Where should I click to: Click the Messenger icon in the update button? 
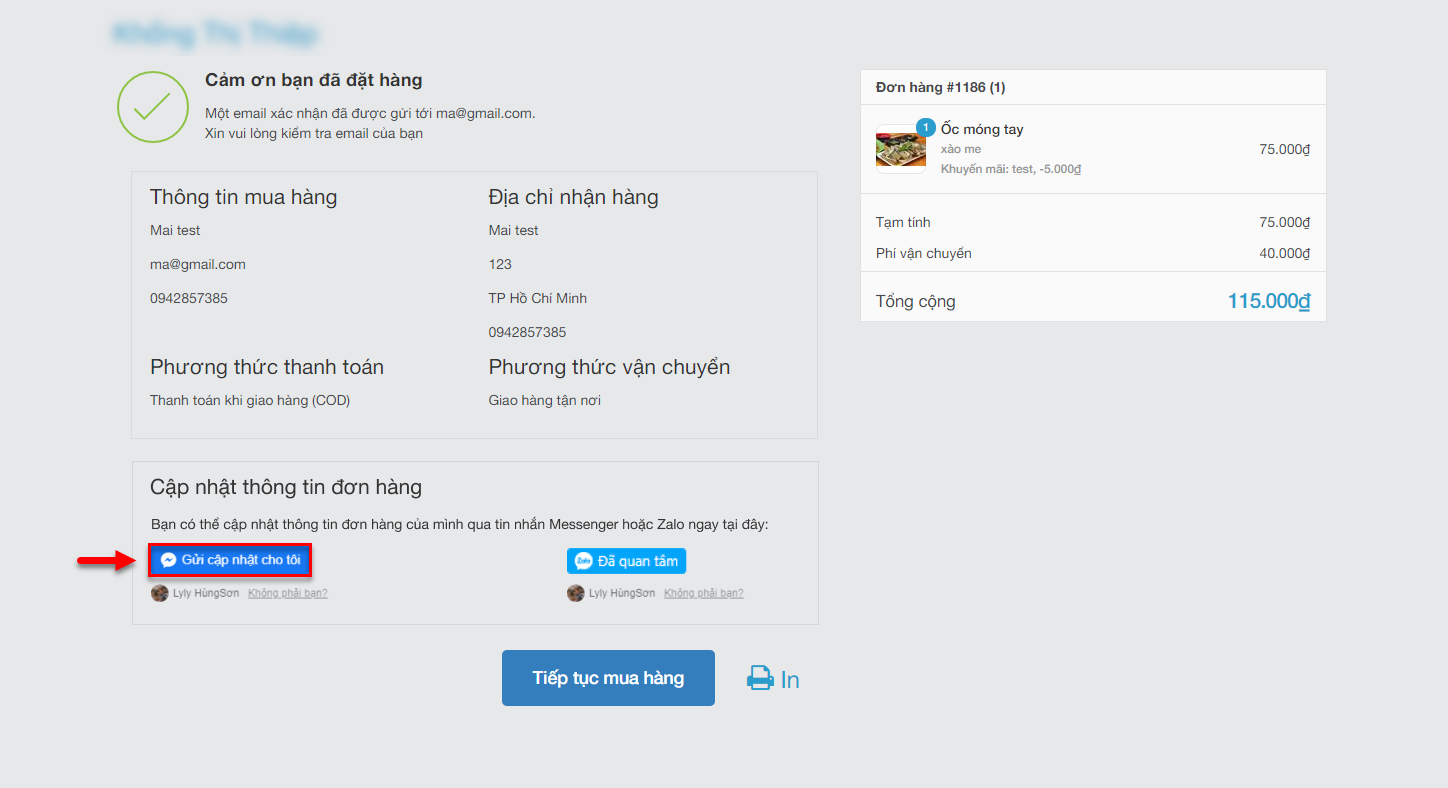169,560
